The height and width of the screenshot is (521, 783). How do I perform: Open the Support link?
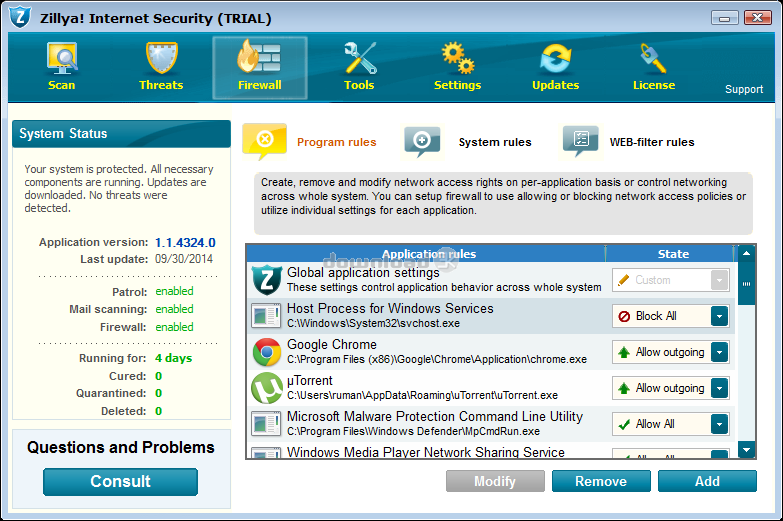744,89
